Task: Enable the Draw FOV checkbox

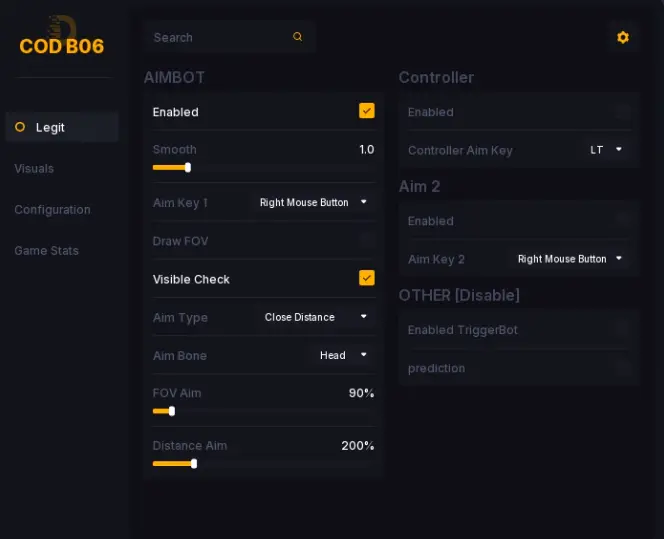Action: coord(367,240)
